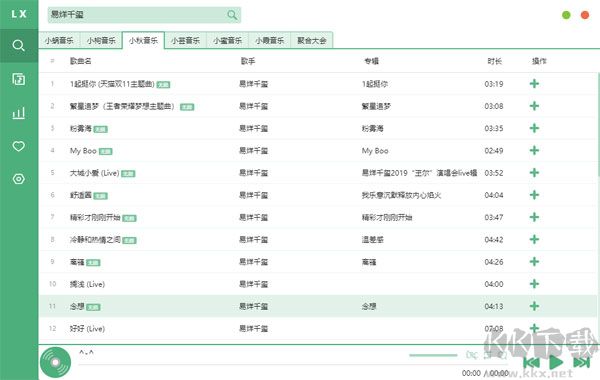Select the 好好 (Live) song title
The width and height of the screenshot is (600, 380).
87,328
